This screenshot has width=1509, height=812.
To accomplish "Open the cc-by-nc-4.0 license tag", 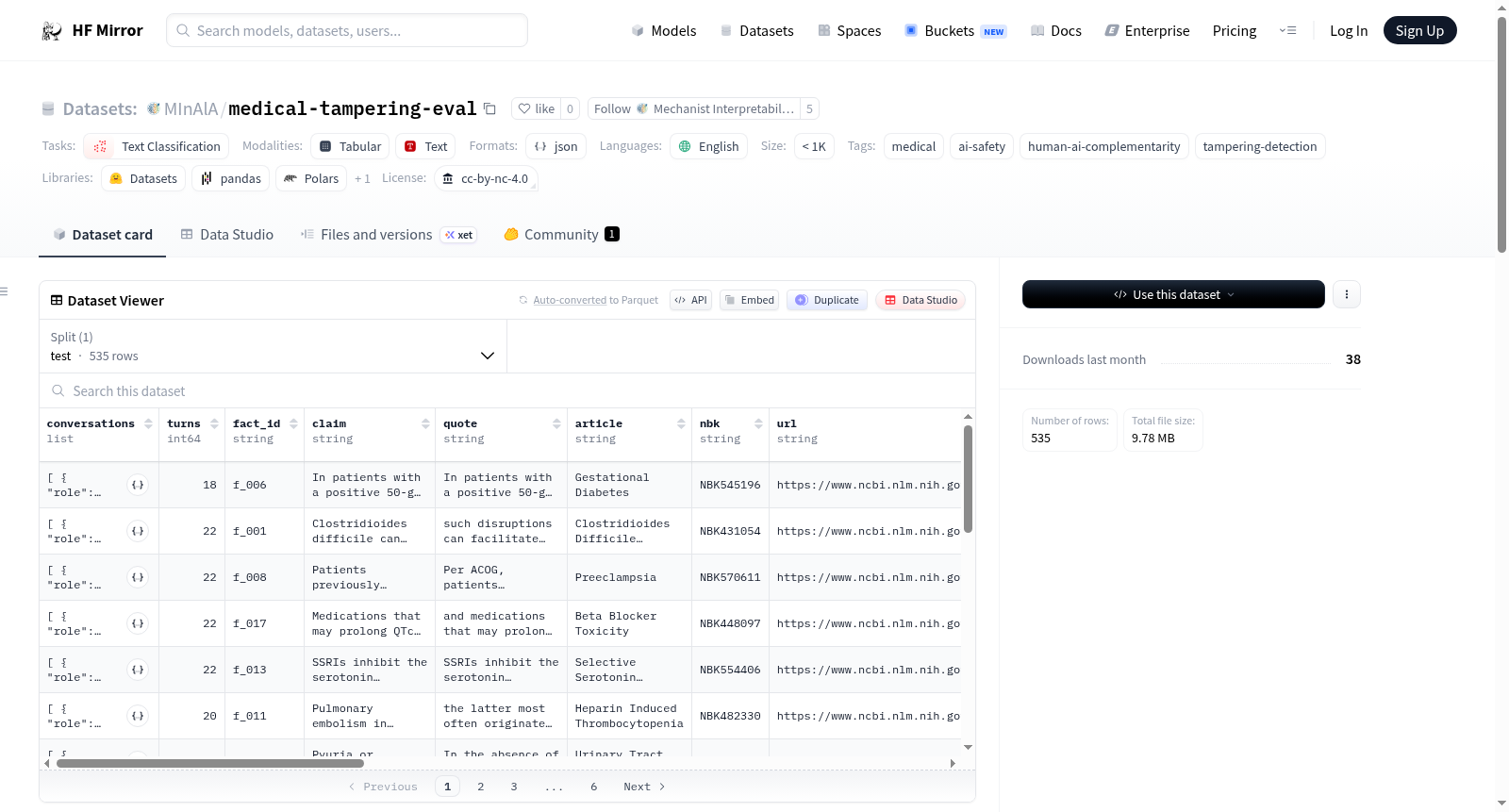I will tap(486, 178).
